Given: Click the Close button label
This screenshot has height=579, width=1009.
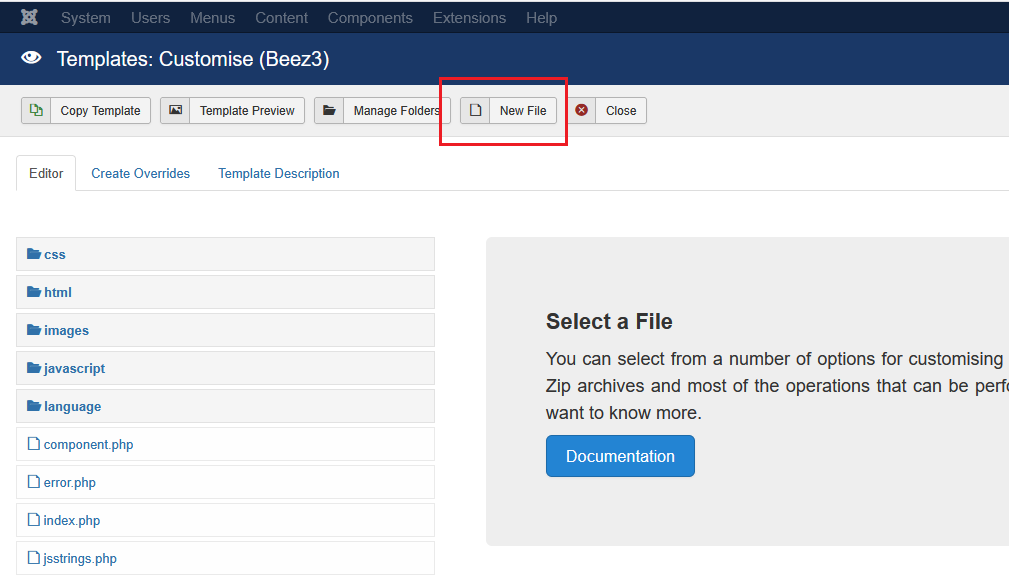Looking at the screenshot, I should pyautogui.click(x=621, y=111).
